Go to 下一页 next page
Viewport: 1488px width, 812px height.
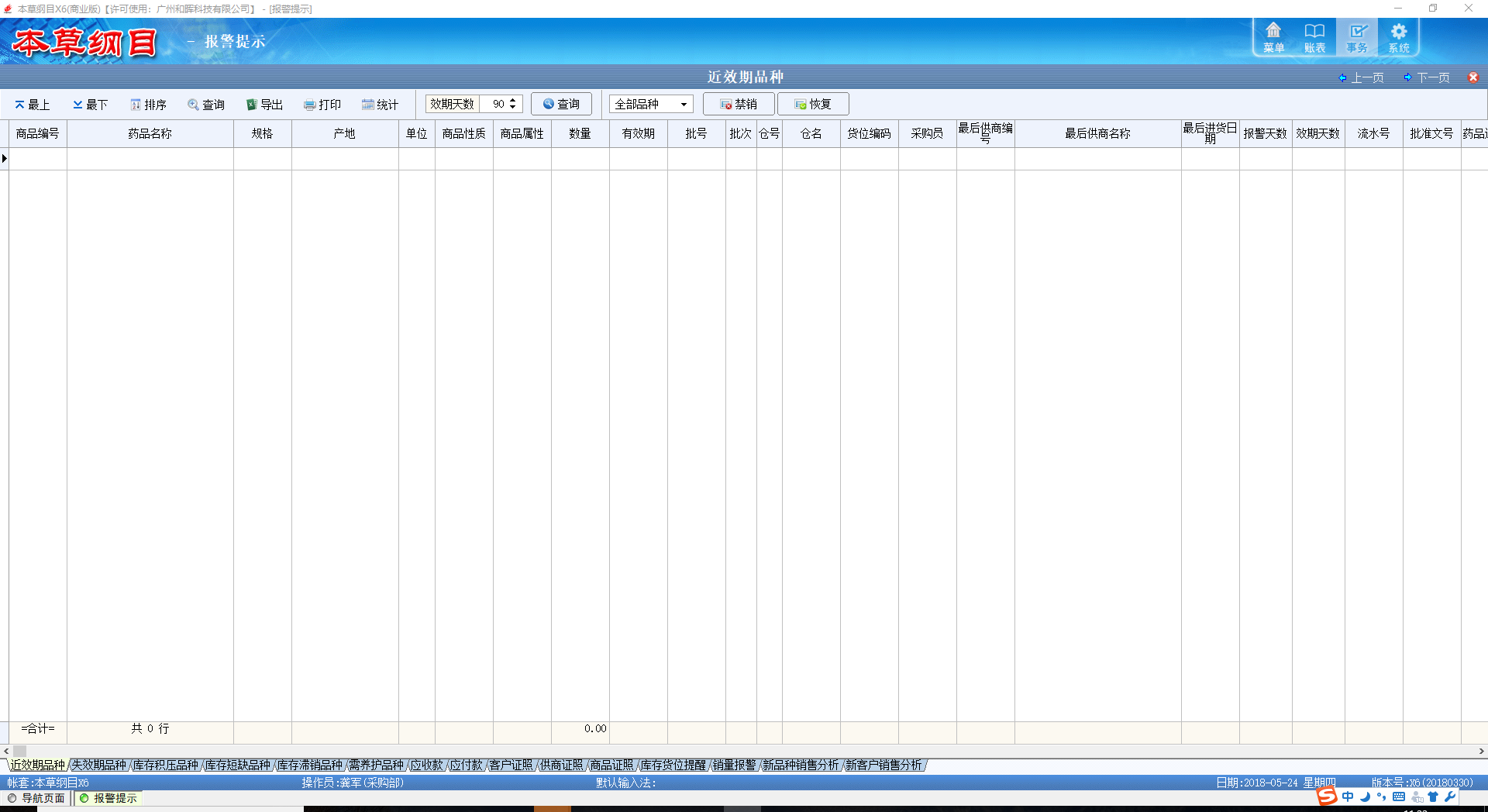click(x=1427, y=77)
